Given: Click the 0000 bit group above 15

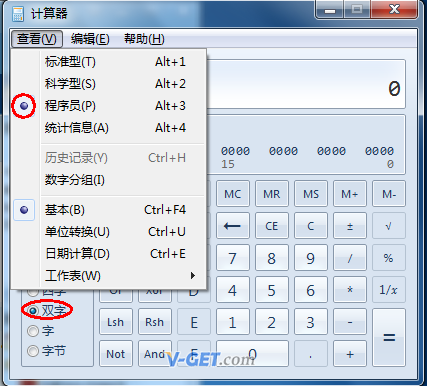Looking at the screenshot, I should click(x=235, y=151).
